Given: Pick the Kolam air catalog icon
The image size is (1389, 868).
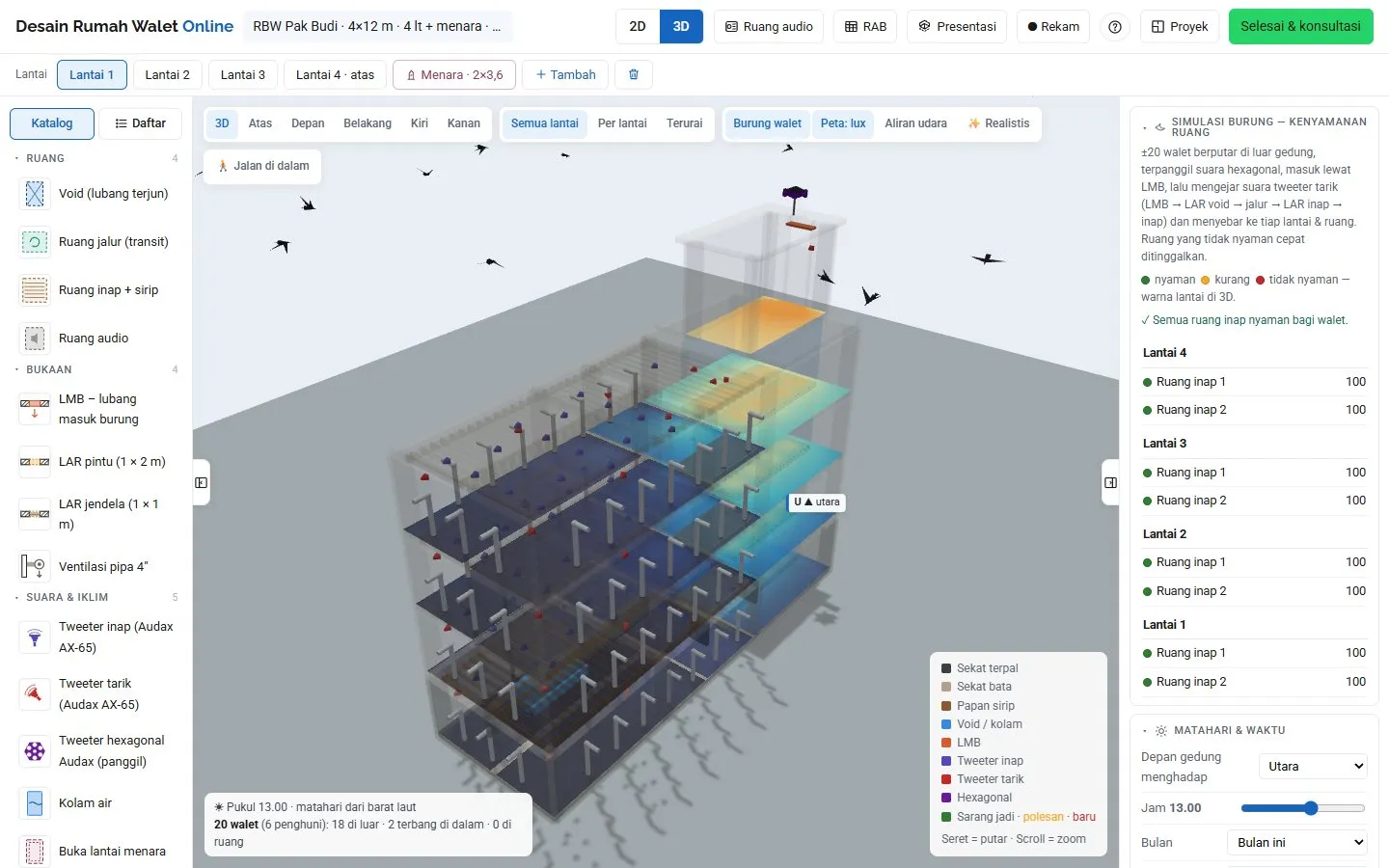Looking at the screenshot, I should (35, 803).
